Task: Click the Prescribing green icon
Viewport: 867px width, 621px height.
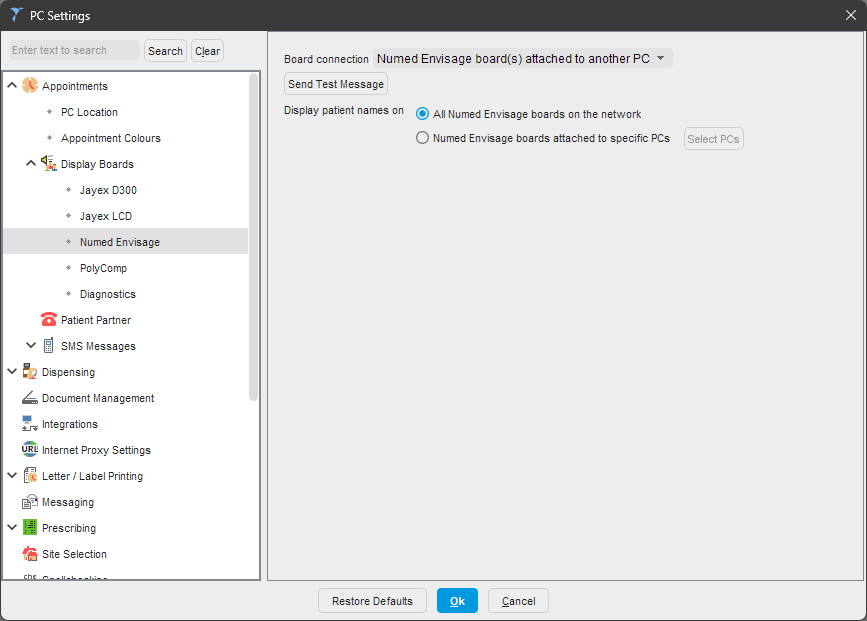Action: 30,528
